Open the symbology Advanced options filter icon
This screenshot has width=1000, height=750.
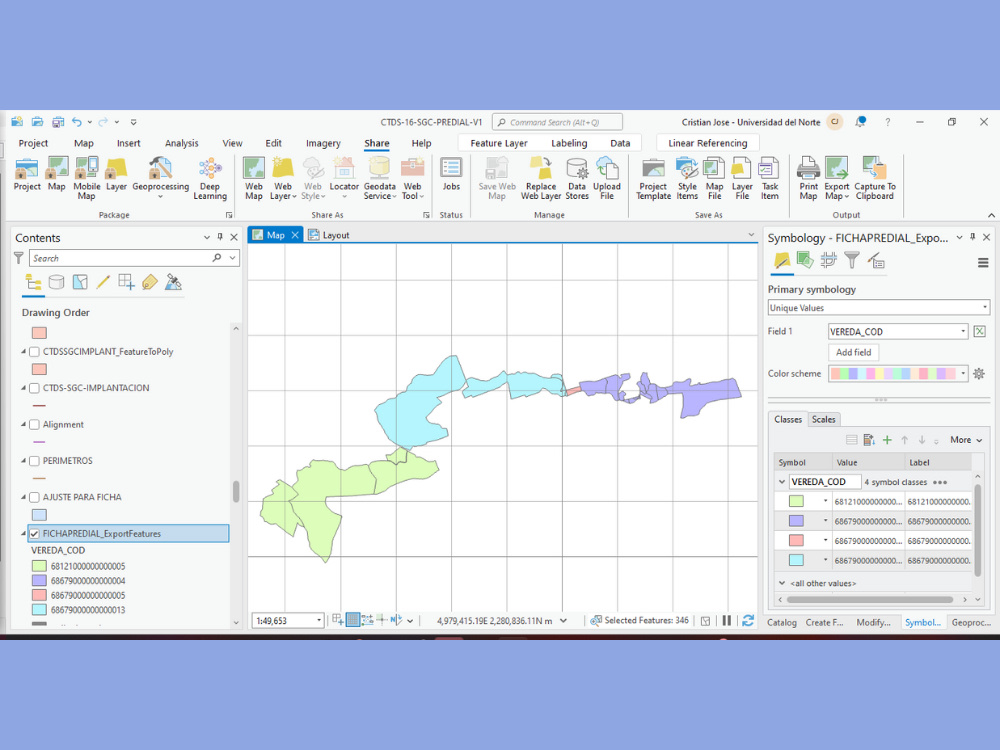[x=851, y=260]
